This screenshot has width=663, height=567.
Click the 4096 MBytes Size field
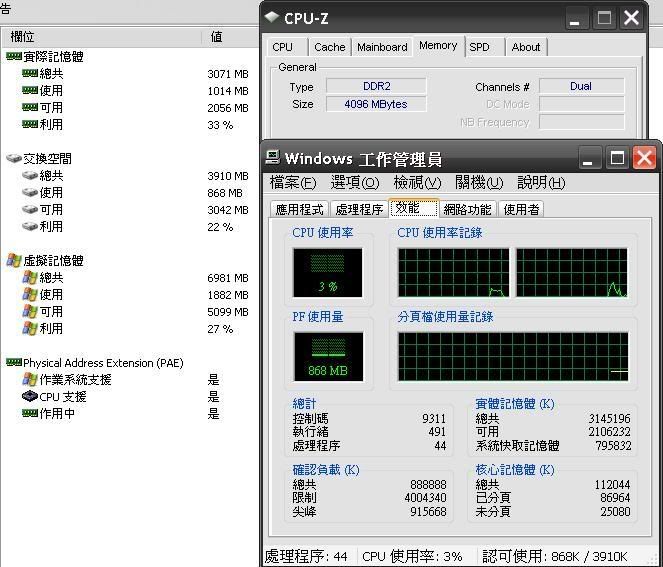click(376, 104)
